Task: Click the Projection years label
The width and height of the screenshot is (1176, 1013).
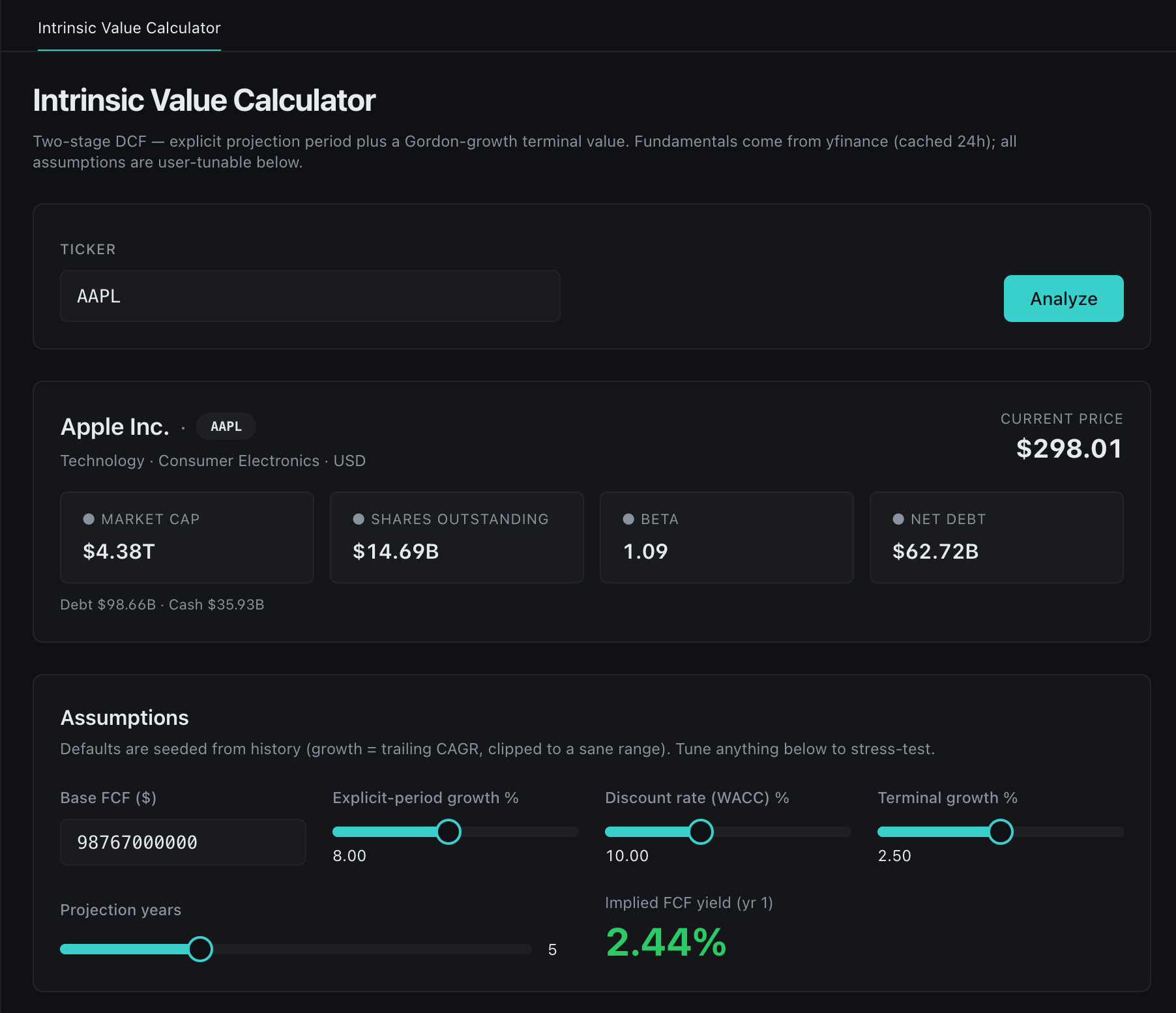Action: (121, 910)
